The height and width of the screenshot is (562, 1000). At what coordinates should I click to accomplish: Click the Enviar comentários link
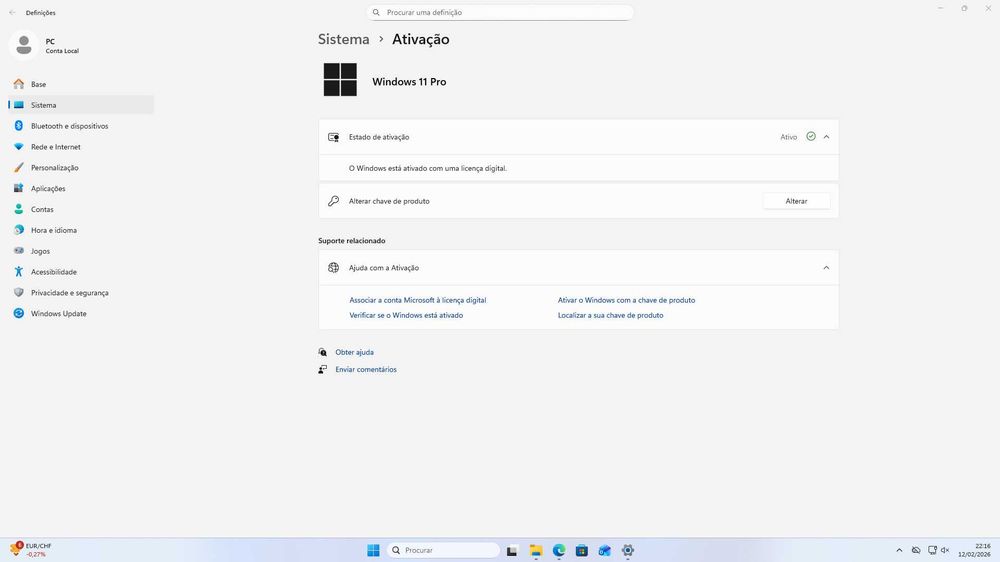pos(366,369)
